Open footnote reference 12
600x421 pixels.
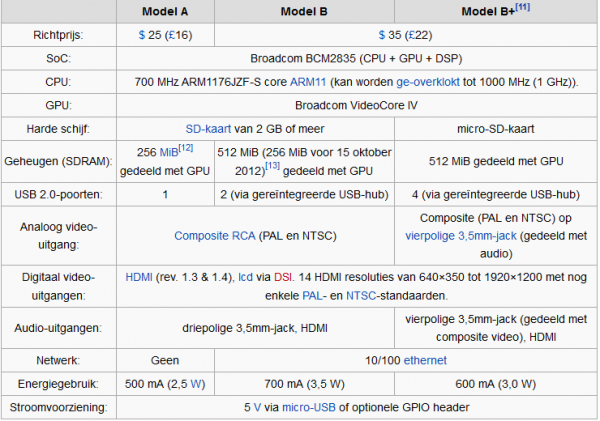point(185,148)
